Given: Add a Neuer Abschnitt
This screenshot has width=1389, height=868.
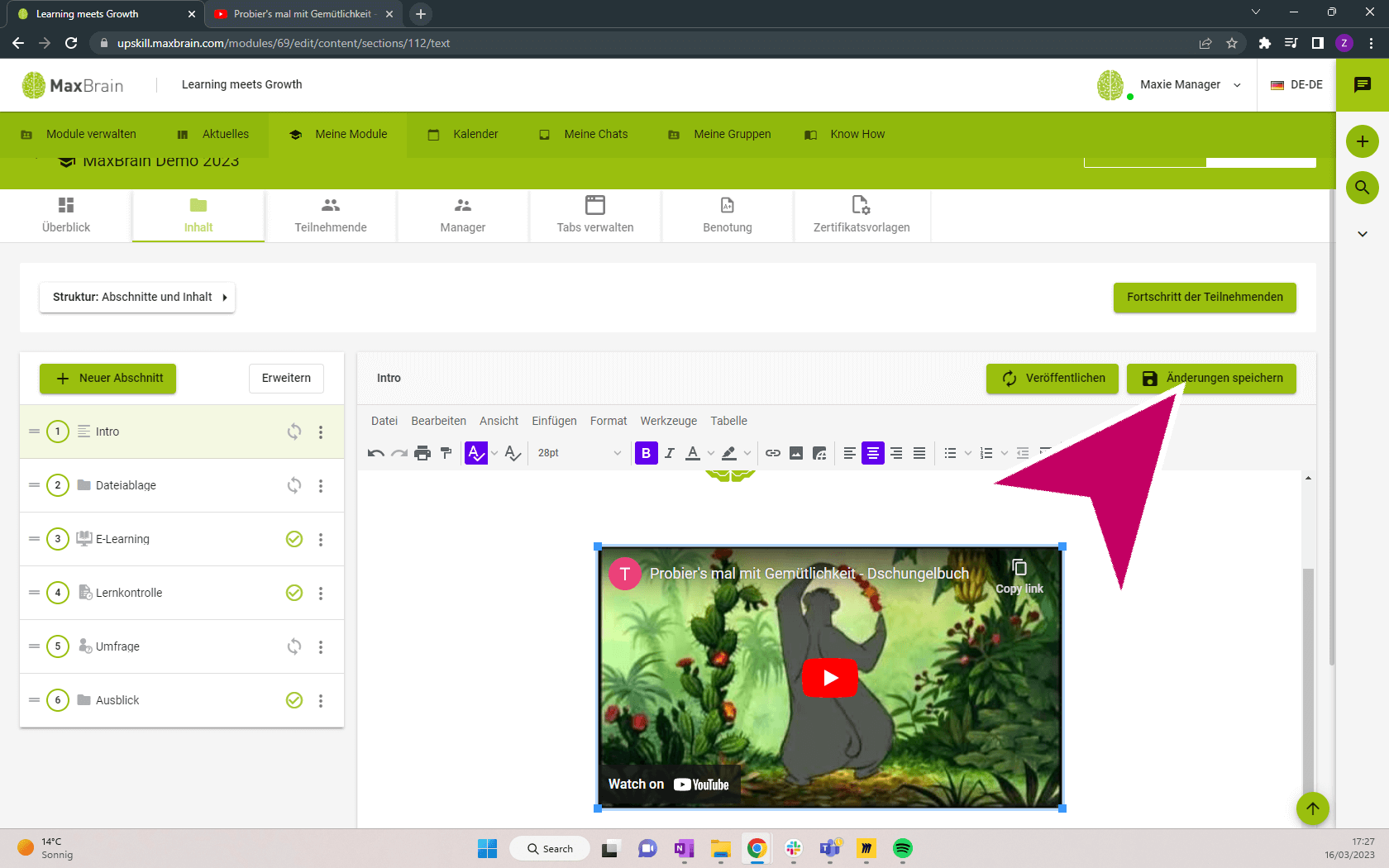Looking at the screenshot, I should [108, 379].
